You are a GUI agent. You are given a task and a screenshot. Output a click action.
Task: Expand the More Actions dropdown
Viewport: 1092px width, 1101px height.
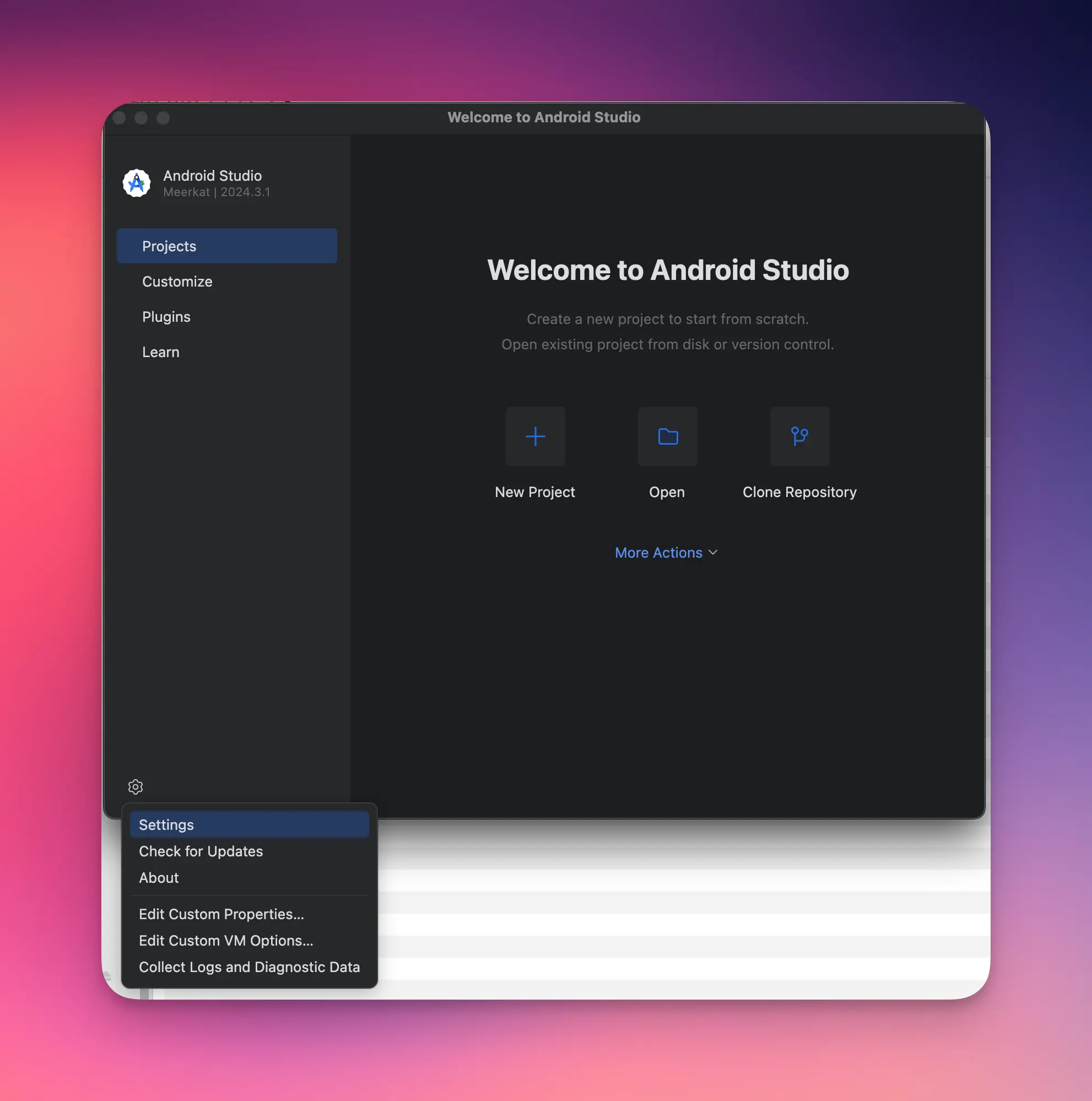667,553
